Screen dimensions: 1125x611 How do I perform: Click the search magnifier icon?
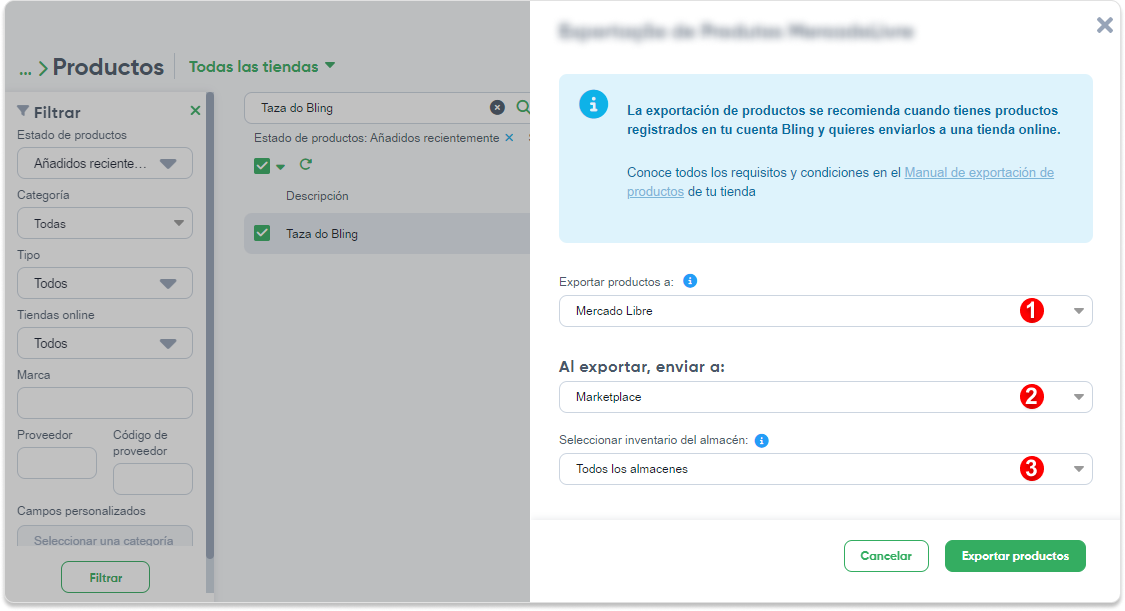coord(523,108)
